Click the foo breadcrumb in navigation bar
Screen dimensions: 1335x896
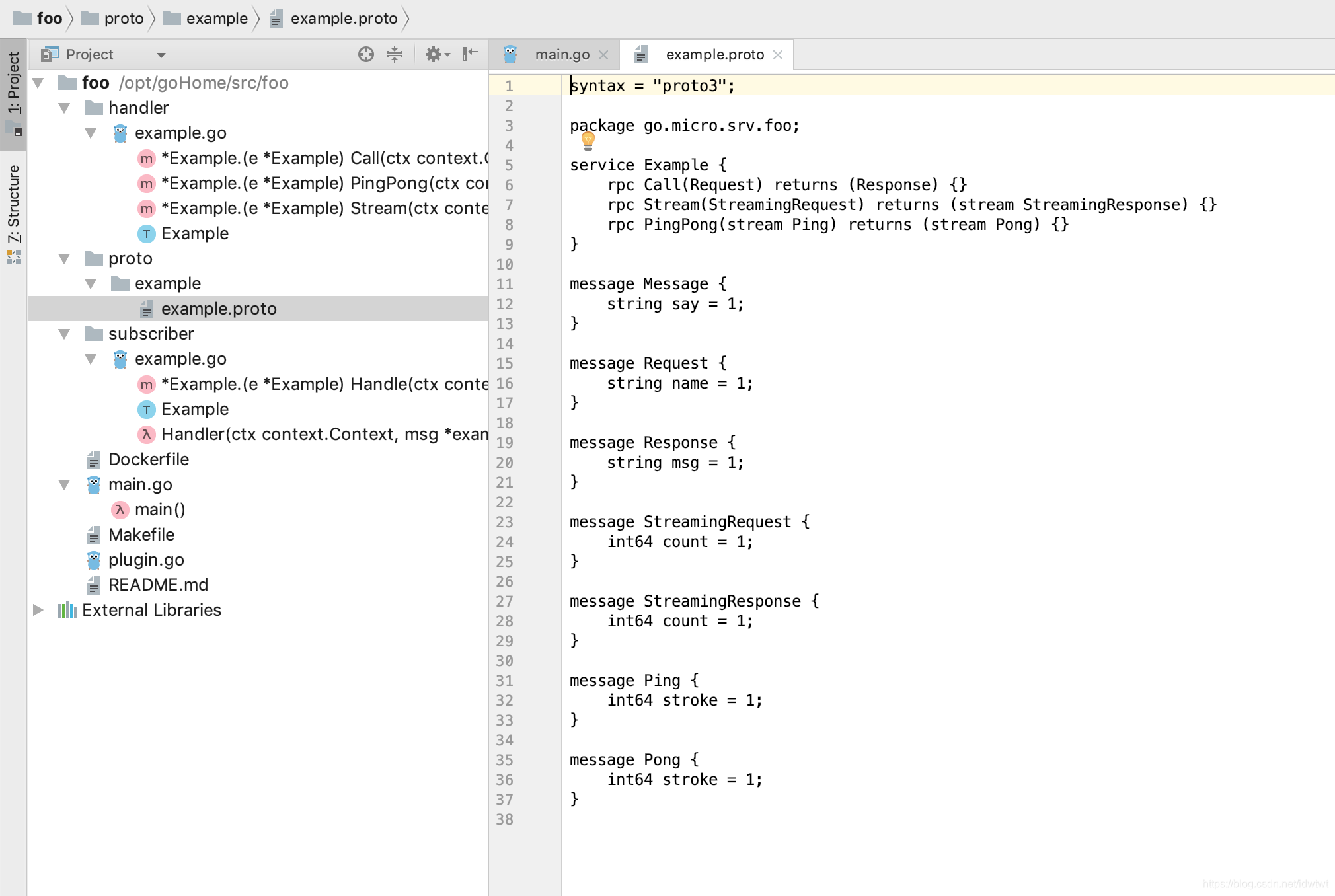pyautogui.click(x=49, y=19)
